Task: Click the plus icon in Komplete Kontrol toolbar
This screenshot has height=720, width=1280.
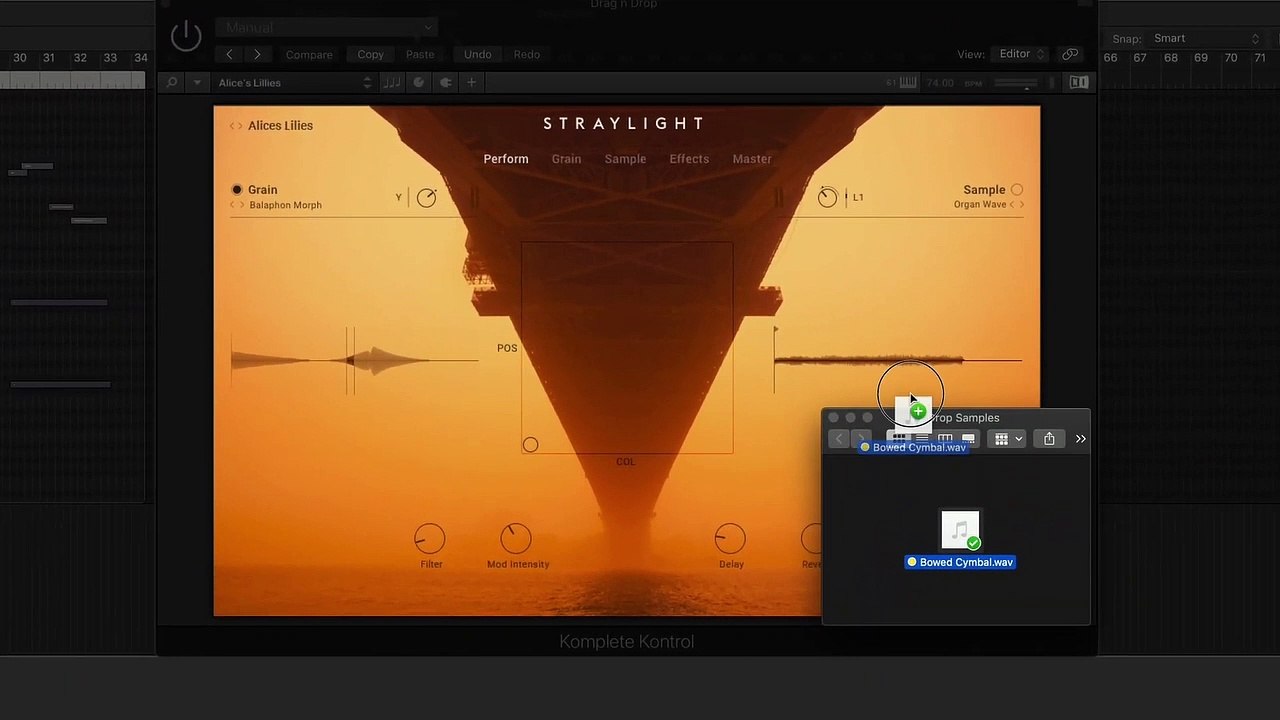Action: (471, 83)
